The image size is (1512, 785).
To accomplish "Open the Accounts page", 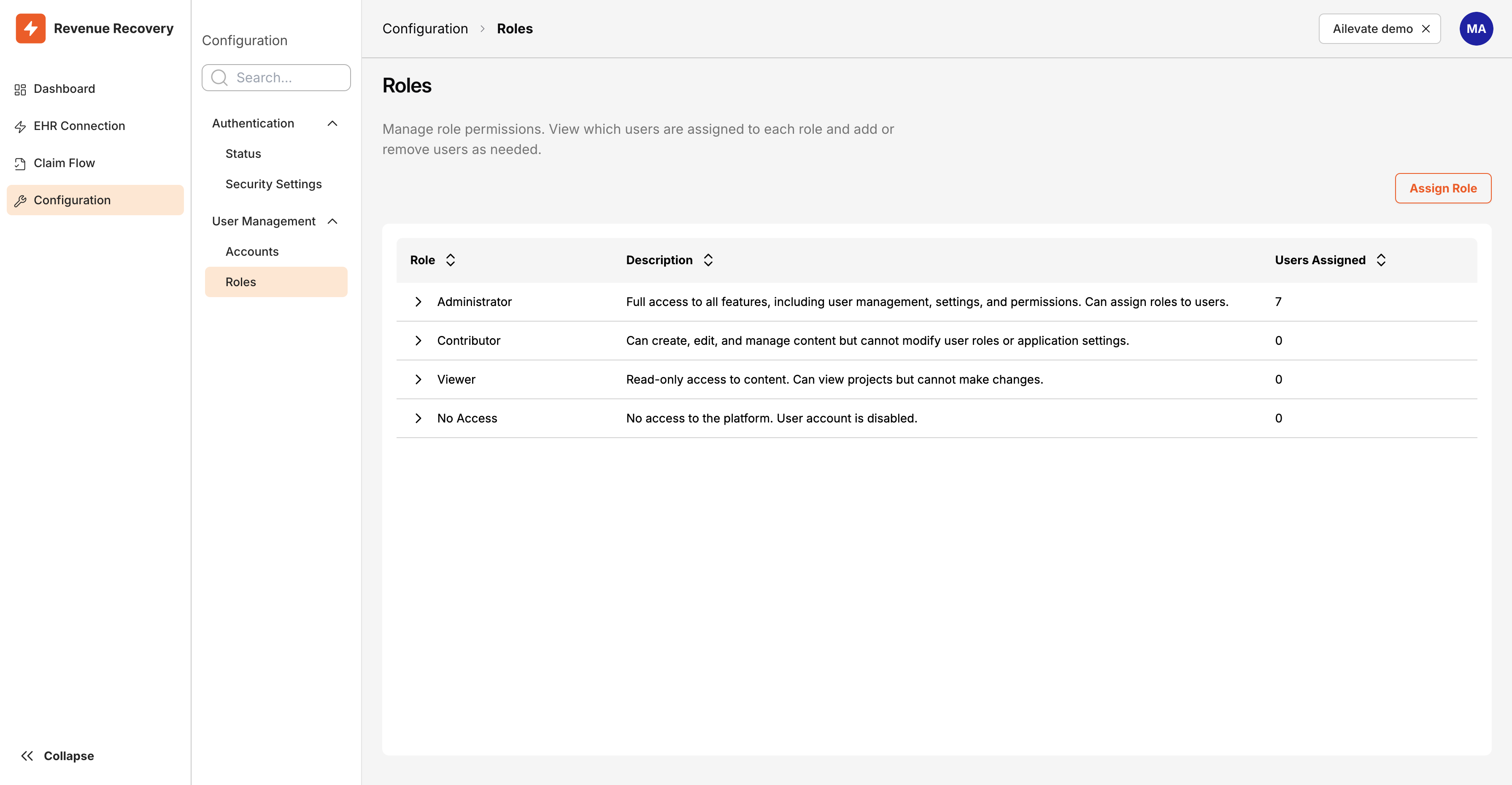I will pyautogui.click(x=252, y=251).
